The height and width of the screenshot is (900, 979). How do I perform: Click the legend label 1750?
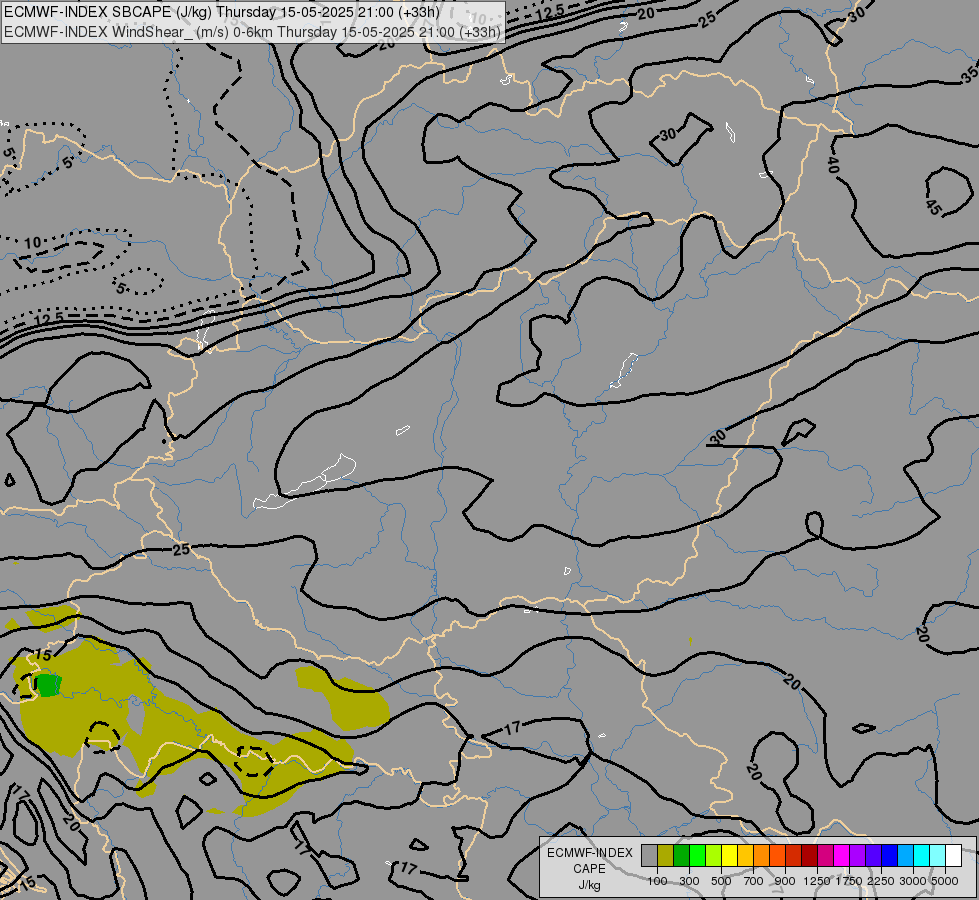[x=849, y=881]
